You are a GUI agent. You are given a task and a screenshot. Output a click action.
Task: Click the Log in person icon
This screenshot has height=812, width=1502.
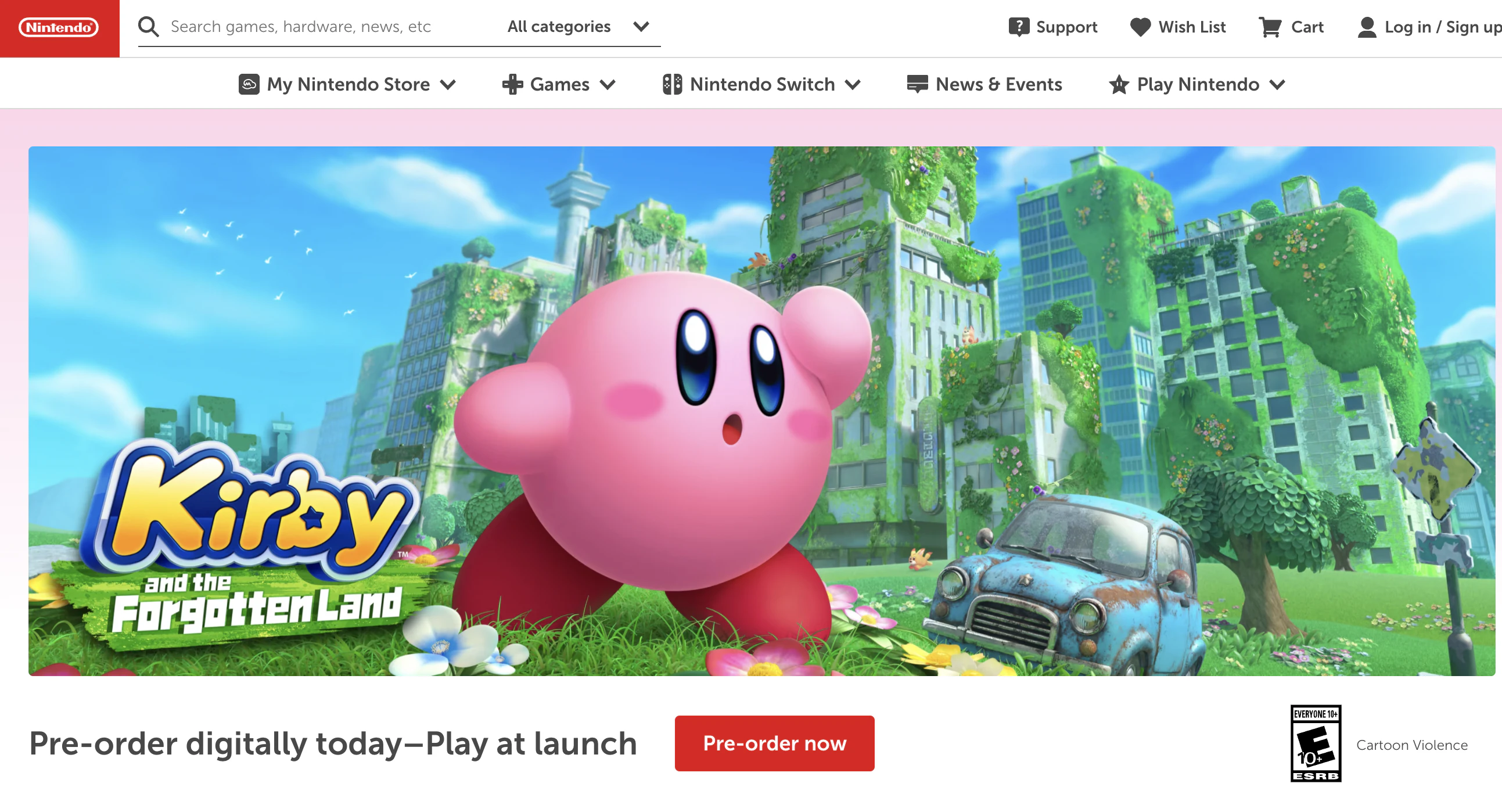[x=1367, y=27]
